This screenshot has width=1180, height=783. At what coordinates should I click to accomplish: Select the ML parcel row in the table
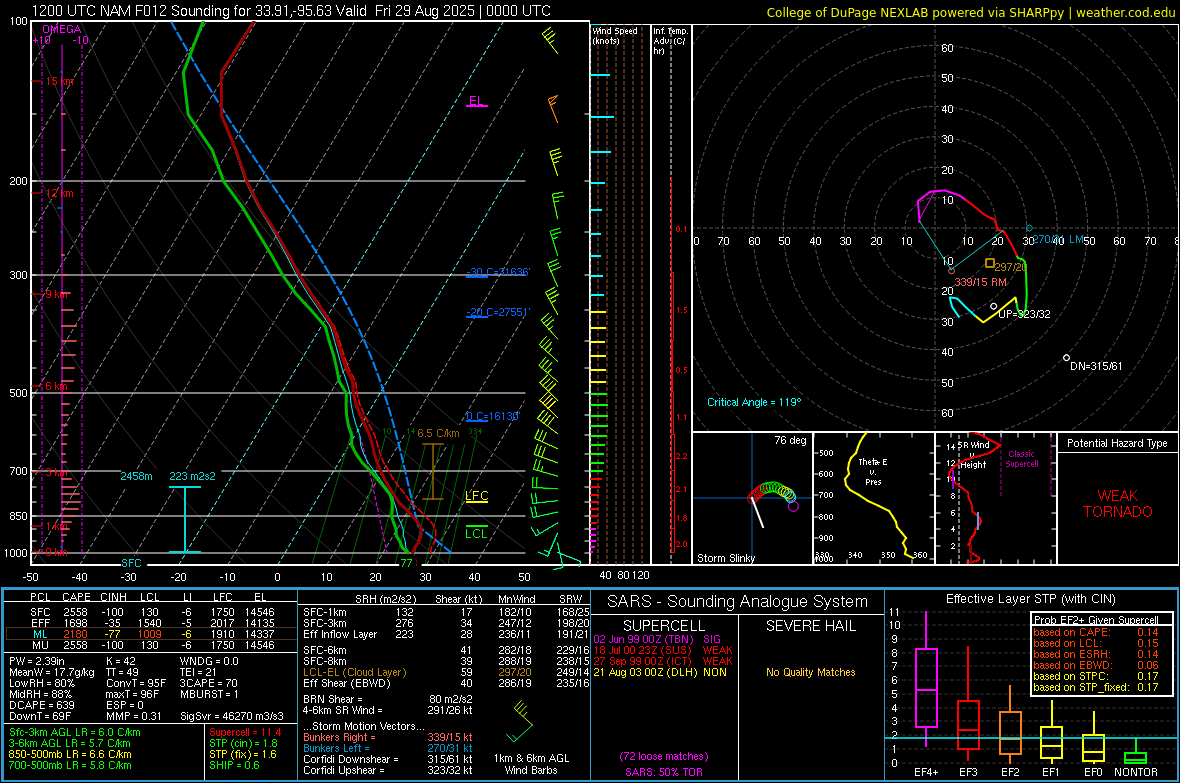(x=151, y=634)
